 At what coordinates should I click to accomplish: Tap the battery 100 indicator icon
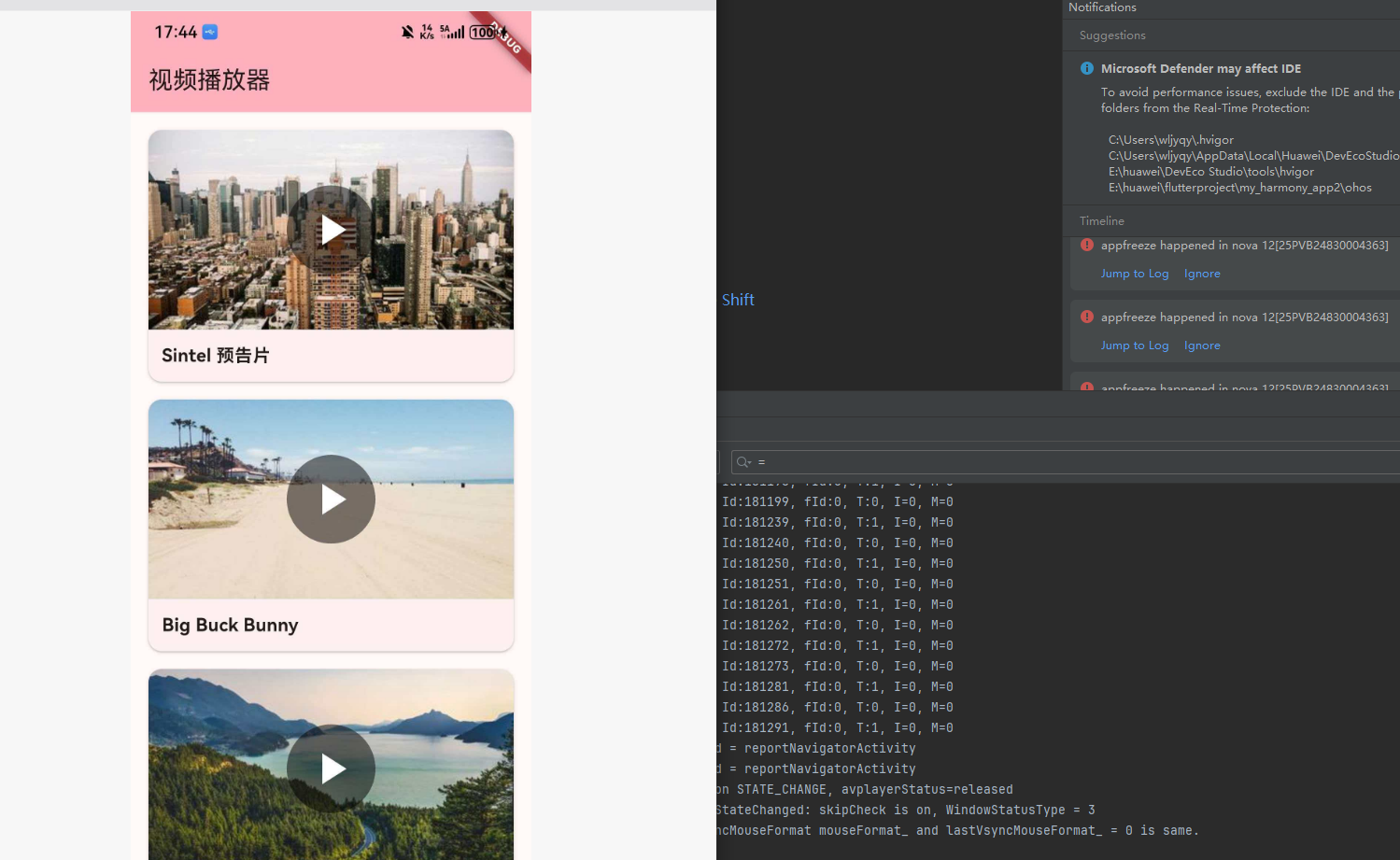(483, 32)
